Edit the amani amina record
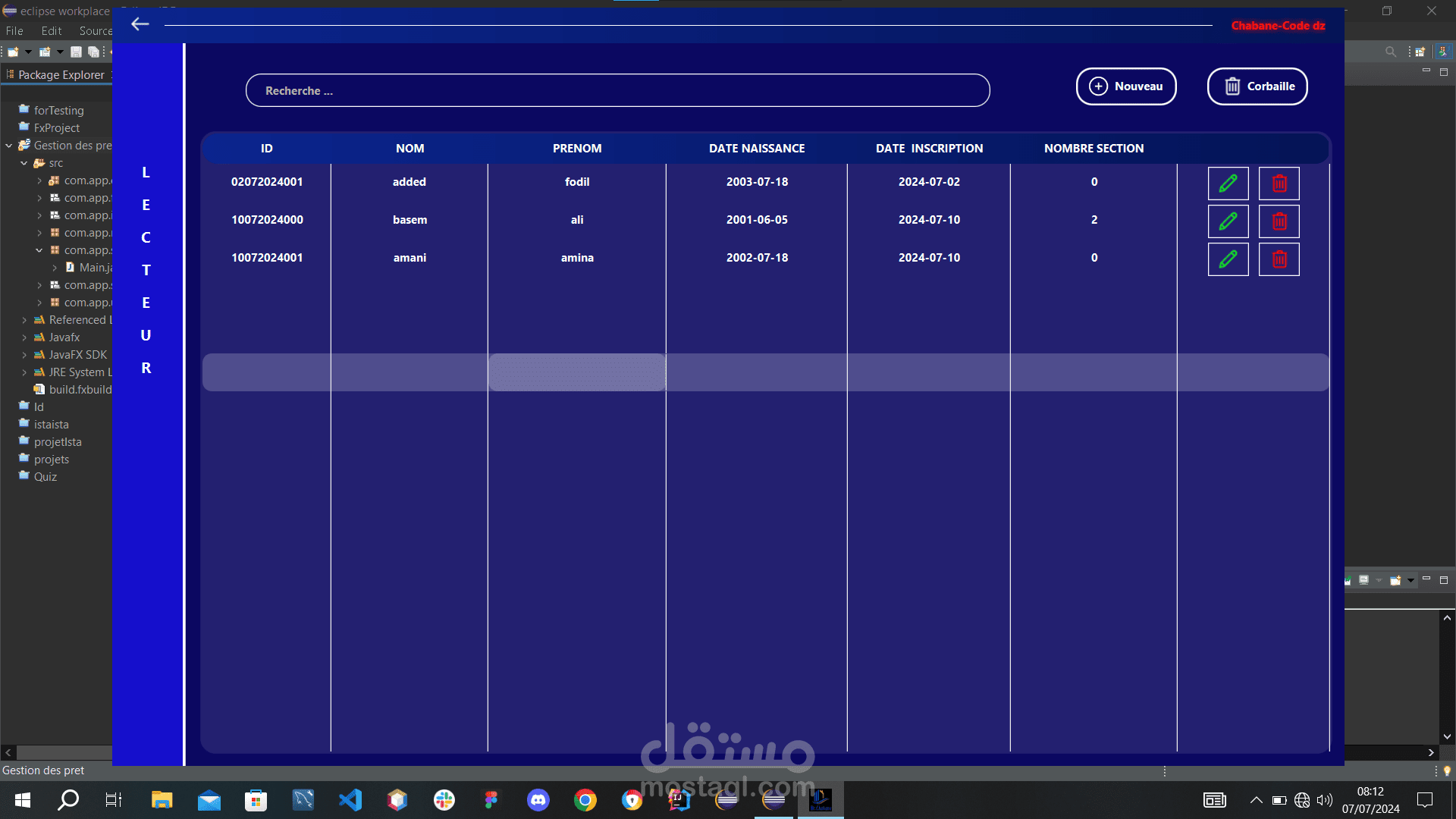Screen dimensions: 1456x819 click(x=1228, y=259)
